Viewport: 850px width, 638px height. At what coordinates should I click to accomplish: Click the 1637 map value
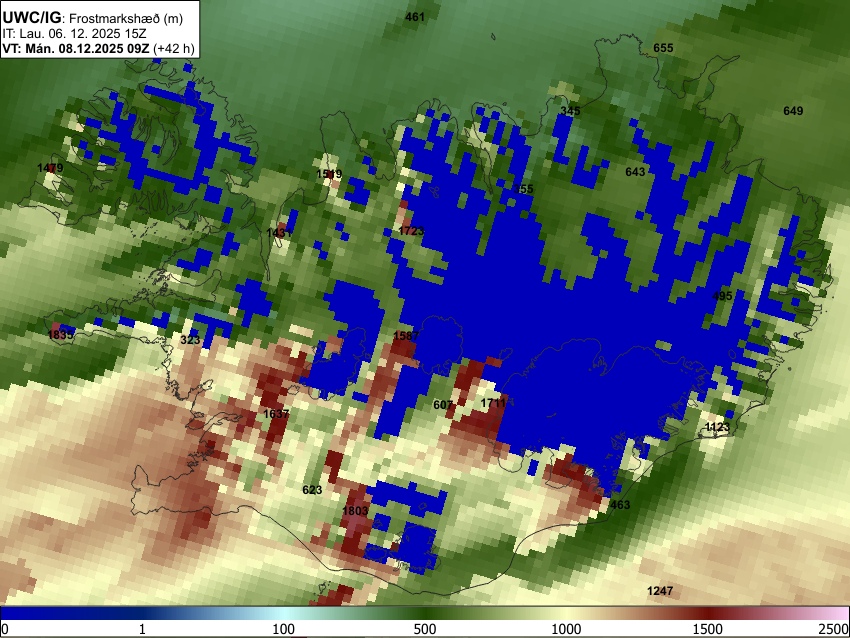point(276,414)
